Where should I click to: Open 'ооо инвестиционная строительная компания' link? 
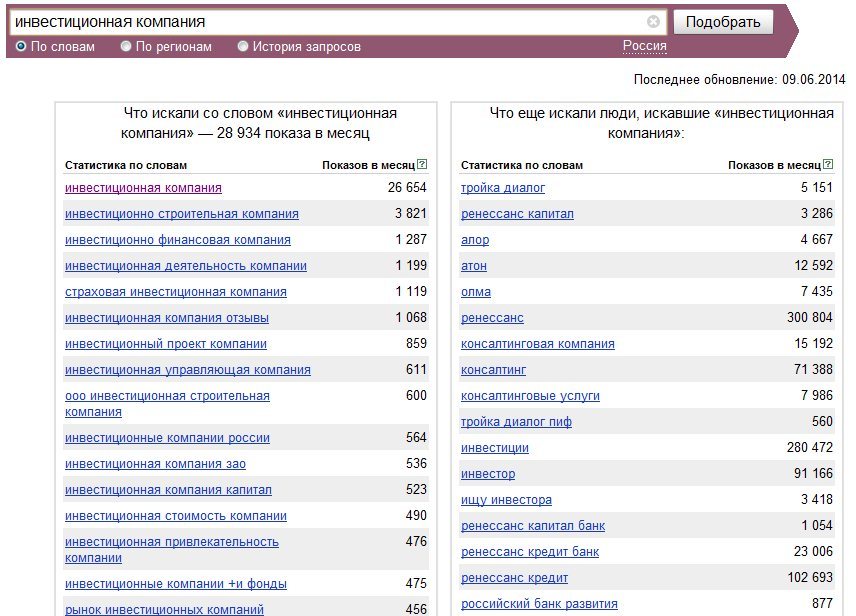click(x=167, y=404)
